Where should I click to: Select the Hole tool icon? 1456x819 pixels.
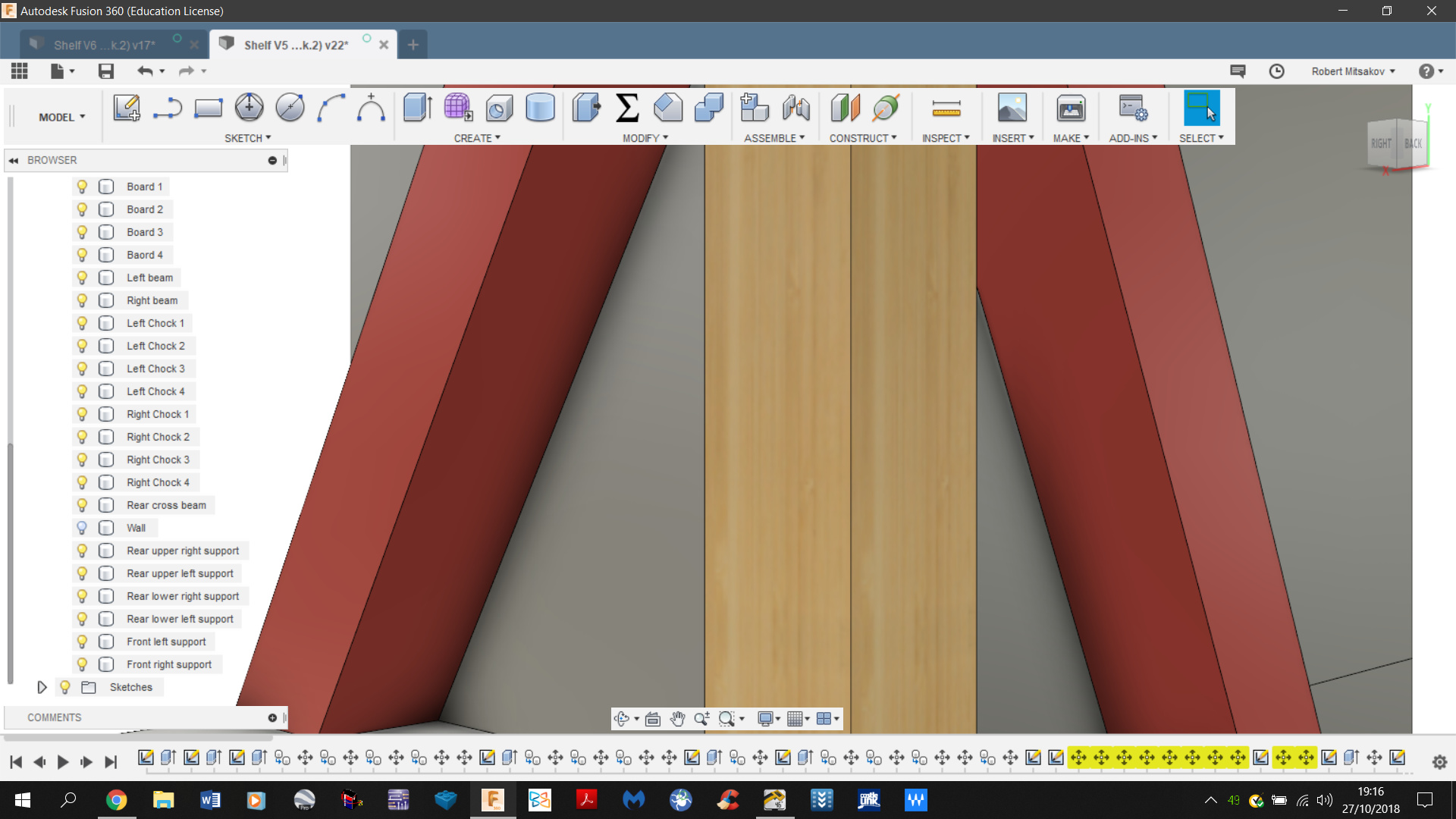pyautogui.click(x=499, y=108)
